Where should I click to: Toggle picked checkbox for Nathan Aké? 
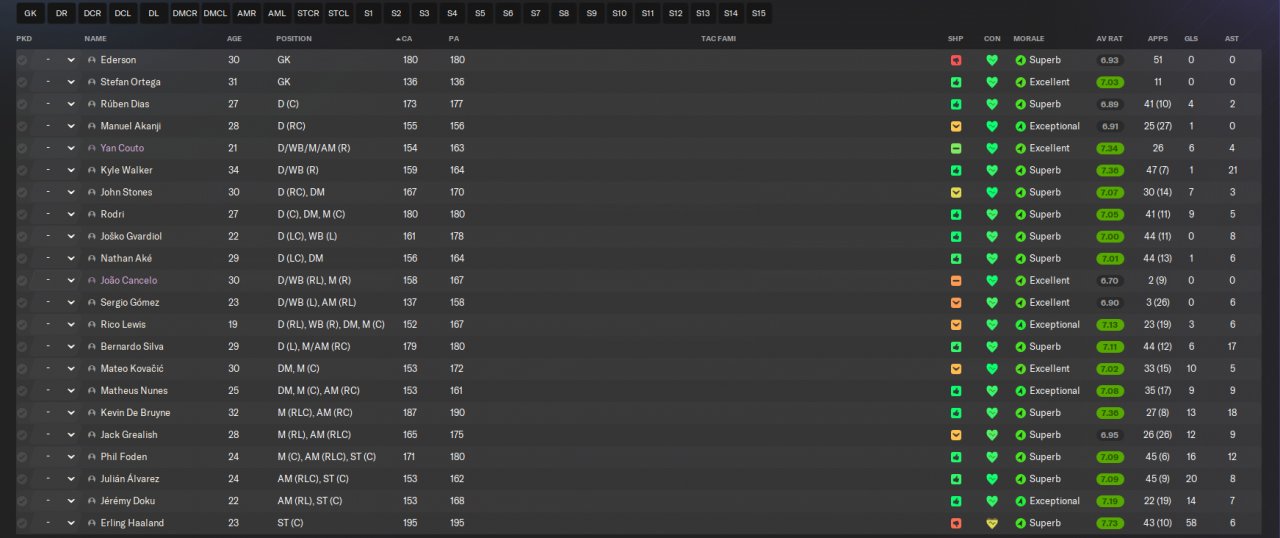(x=22, y=259)
